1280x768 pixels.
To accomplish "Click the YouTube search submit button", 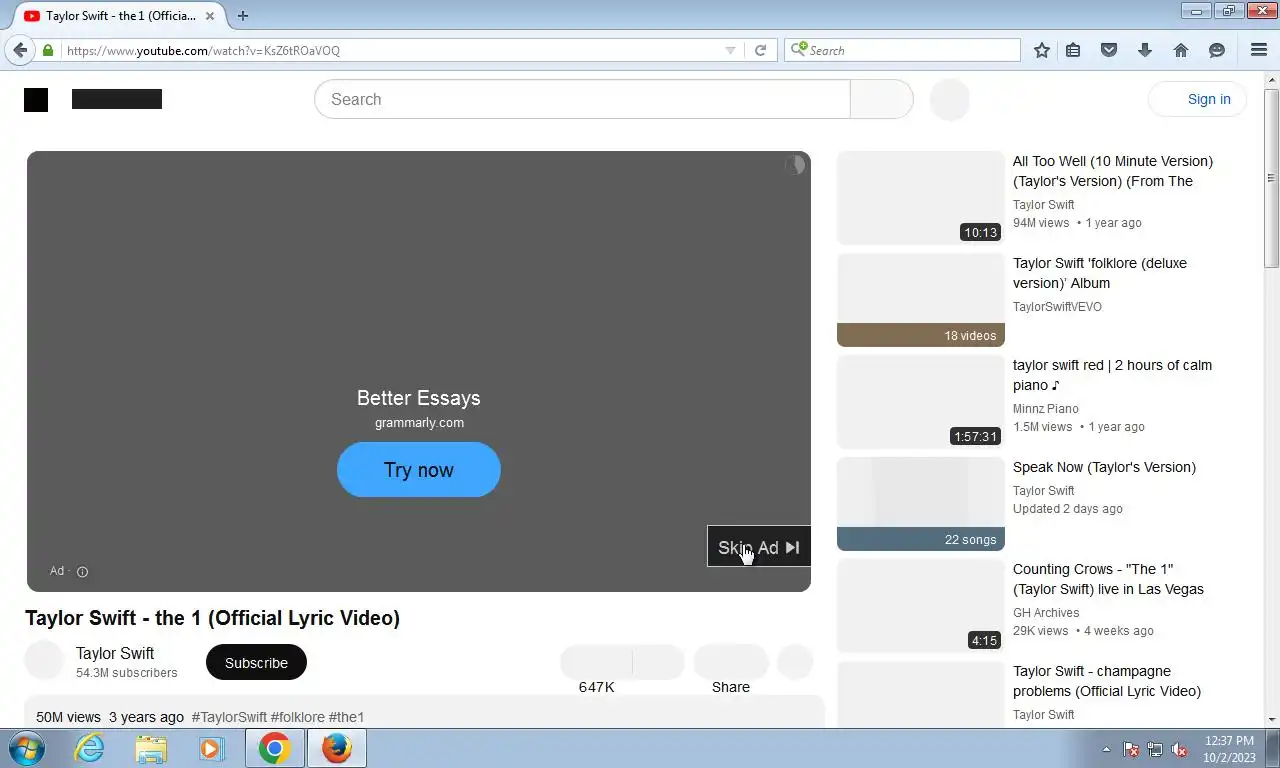I will (881, 99).
